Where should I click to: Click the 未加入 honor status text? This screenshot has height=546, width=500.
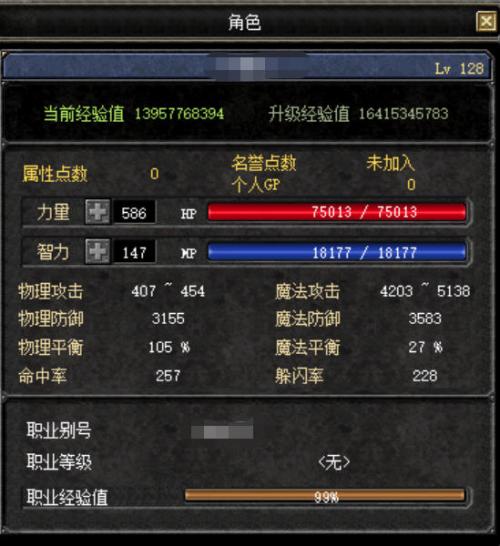[x=390, y=163]
